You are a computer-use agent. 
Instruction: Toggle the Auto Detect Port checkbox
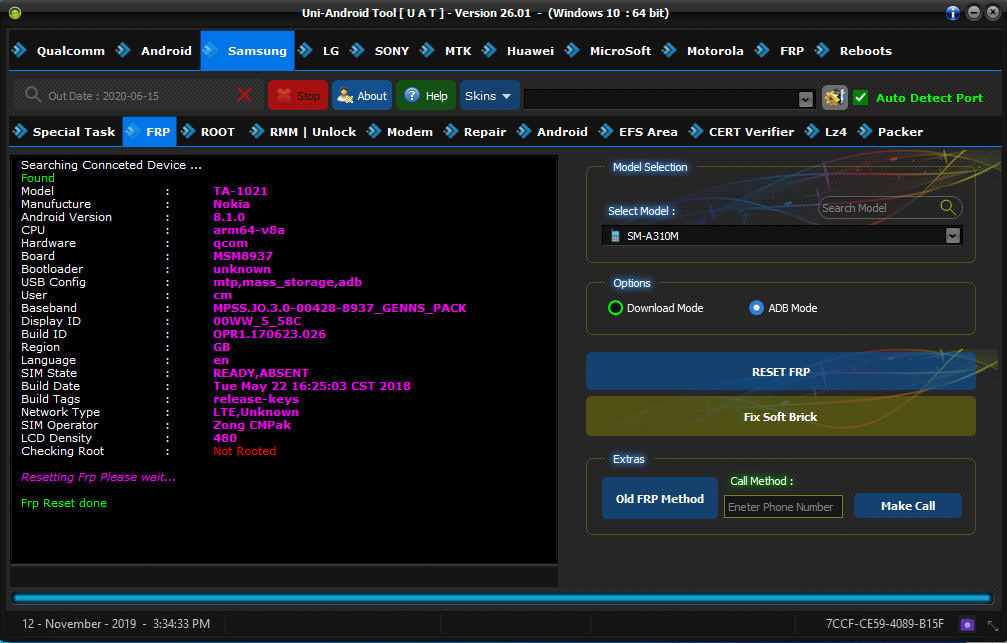(x=861, y=97)
